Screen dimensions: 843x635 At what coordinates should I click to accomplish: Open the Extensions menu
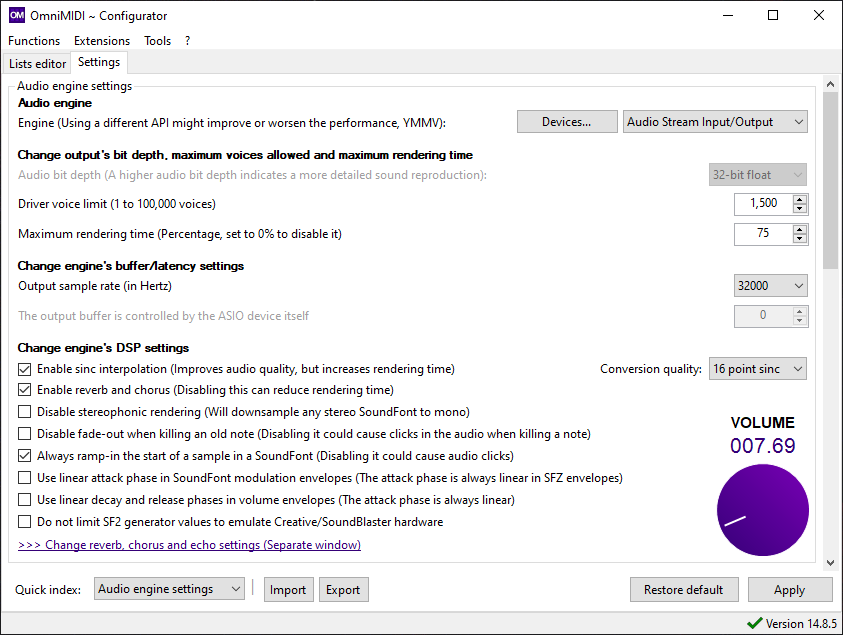click(102, 41)
